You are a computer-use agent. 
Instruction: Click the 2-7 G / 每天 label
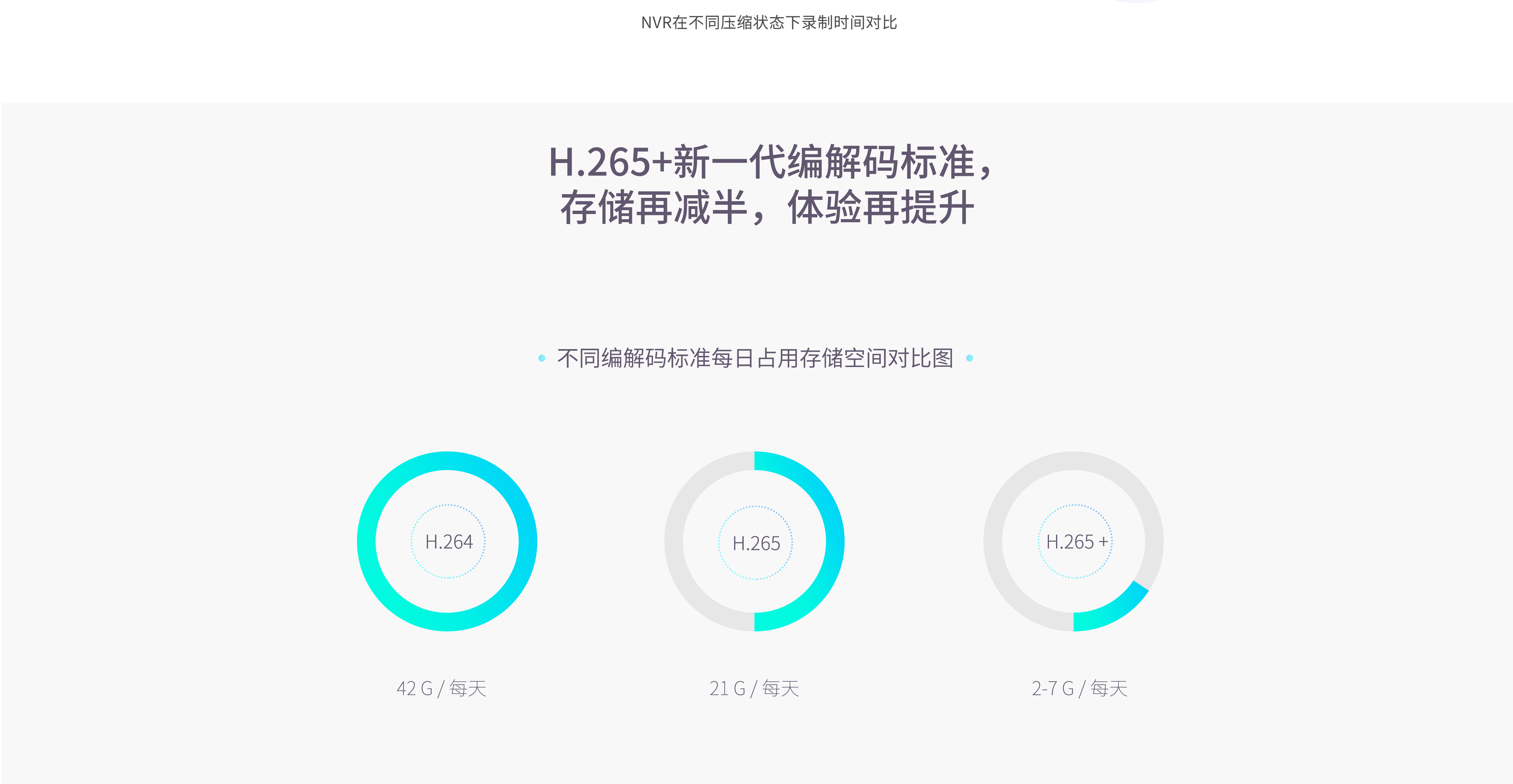(1080, 688)
